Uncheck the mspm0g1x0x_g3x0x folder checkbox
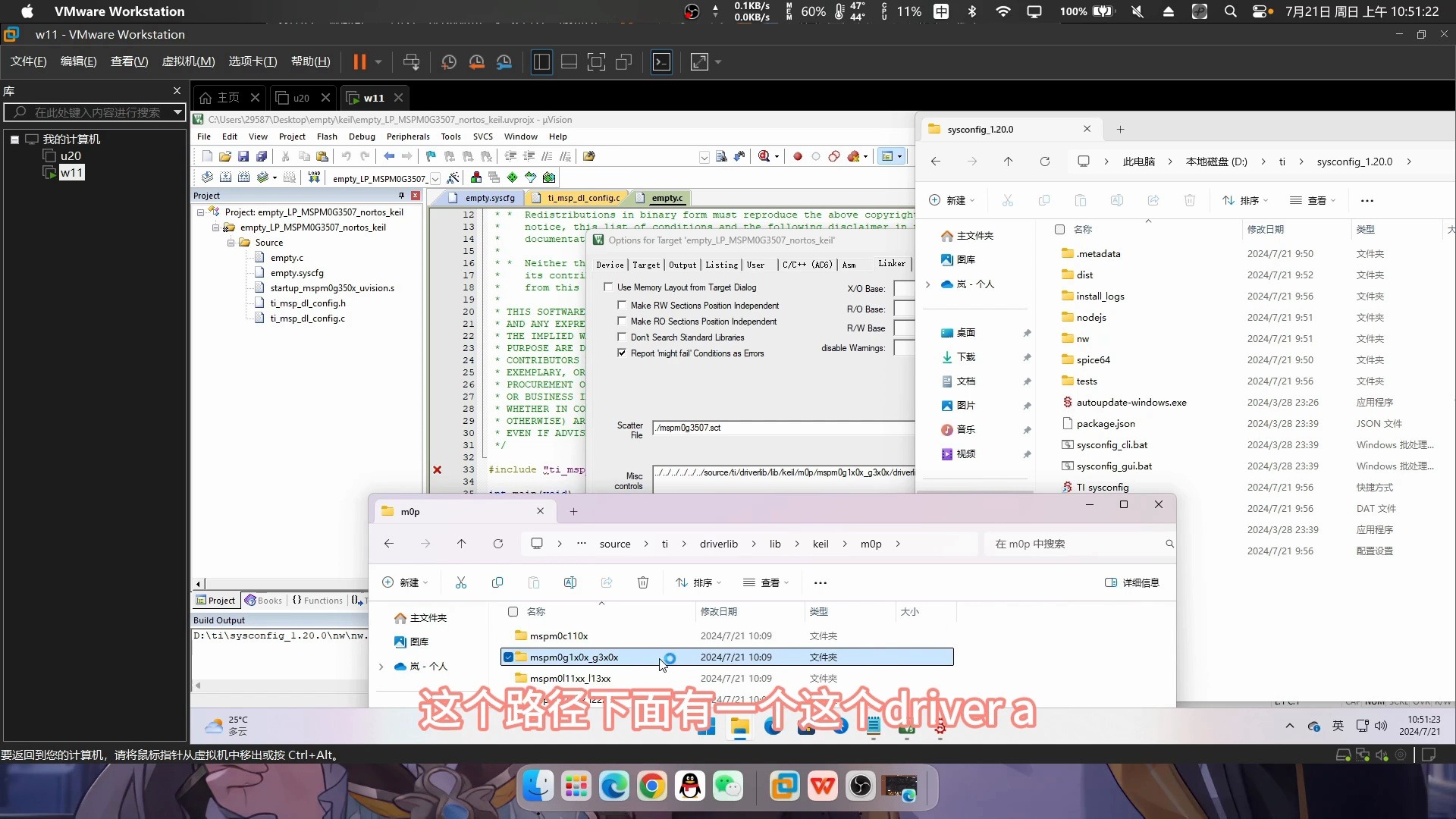Screen dimensions: 1456x819 coord(509,657)
